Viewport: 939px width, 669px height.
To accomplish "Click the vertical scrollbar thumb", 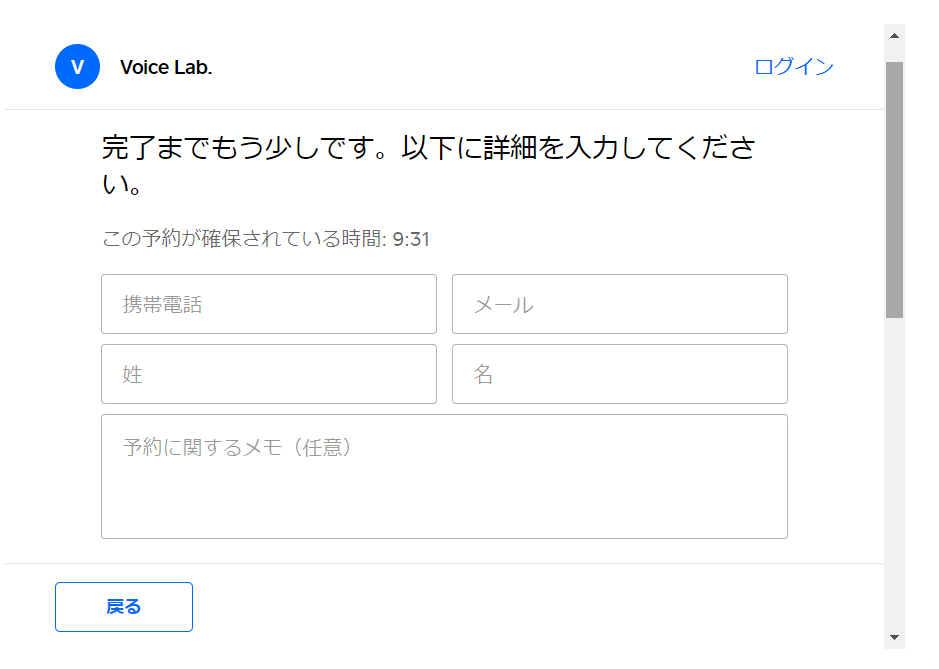I will pyautogui.click(x=894, y=188).
